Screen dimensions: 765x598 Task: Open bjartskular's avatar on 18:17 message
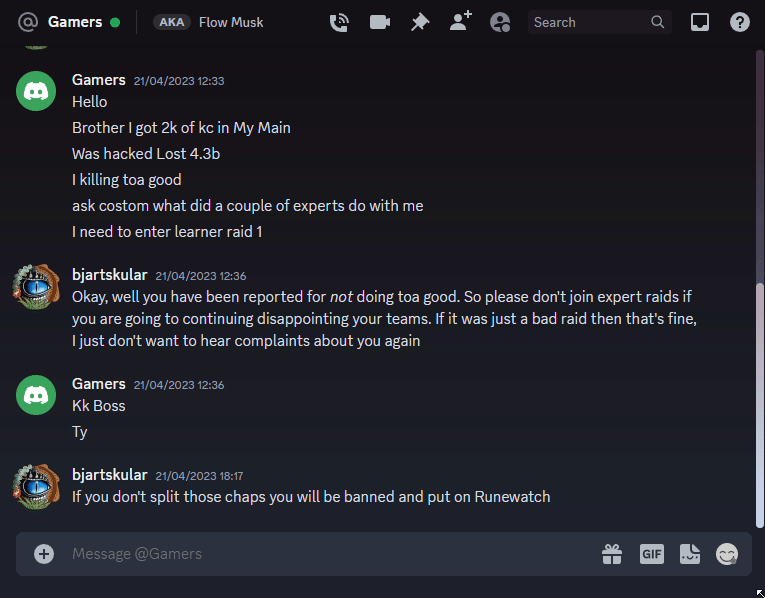[x=36, y=486]
